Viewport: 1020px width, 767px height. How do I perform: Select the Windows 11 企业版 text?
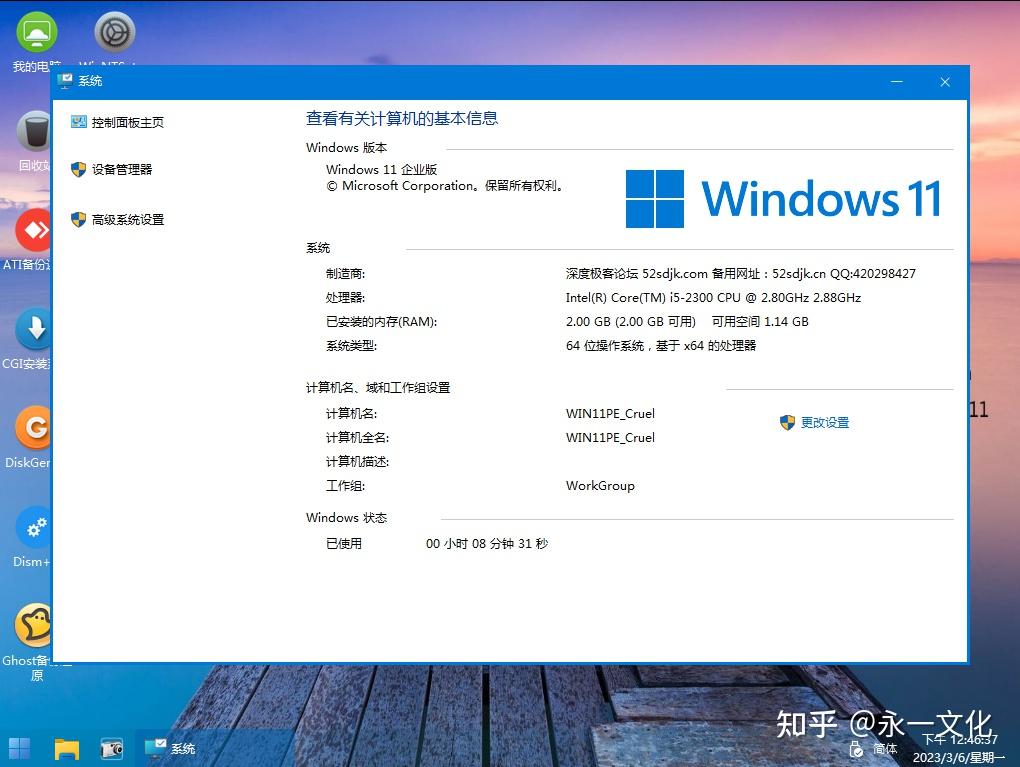tap(381, 170)
